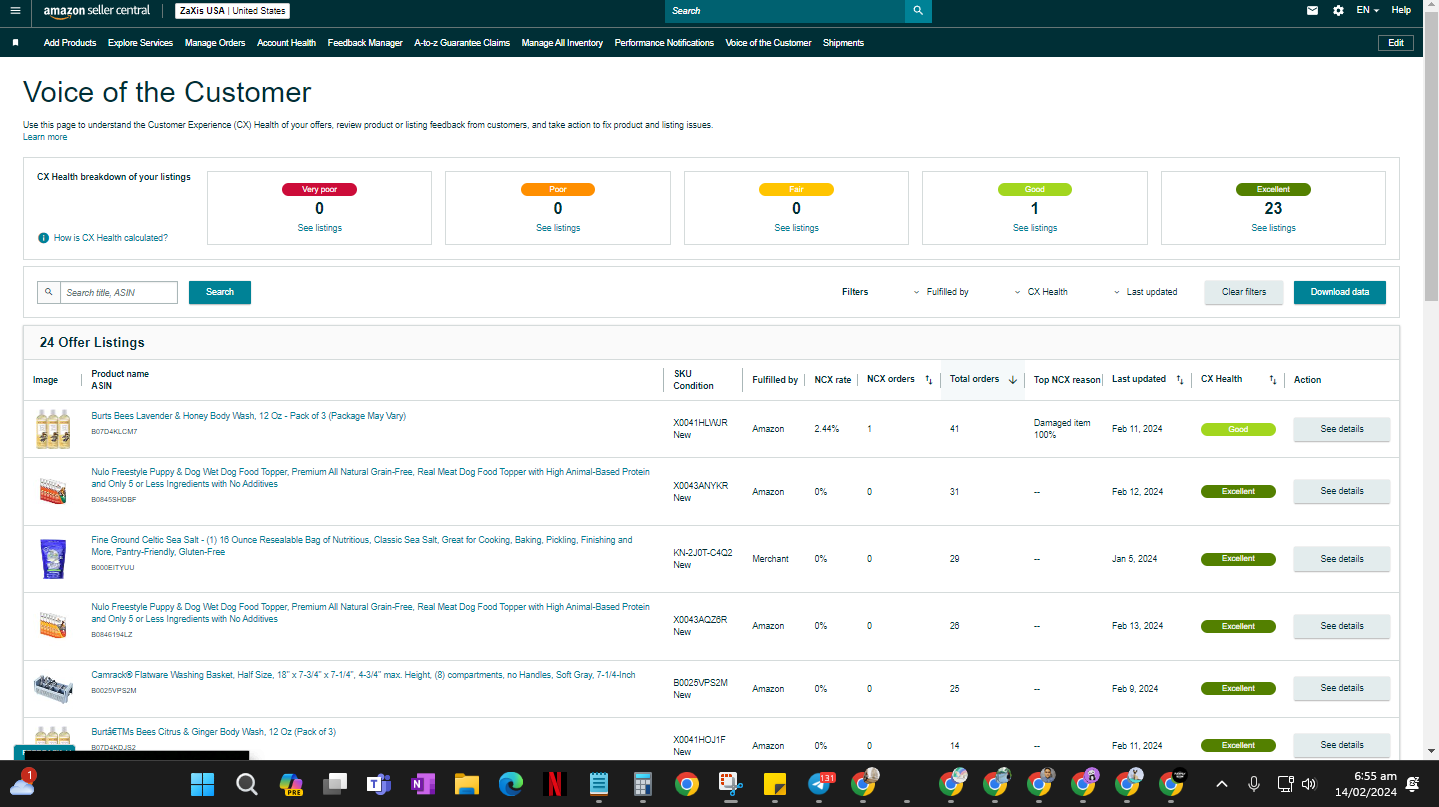
Task: Open Performance Notifications
Action: [664, 43]
